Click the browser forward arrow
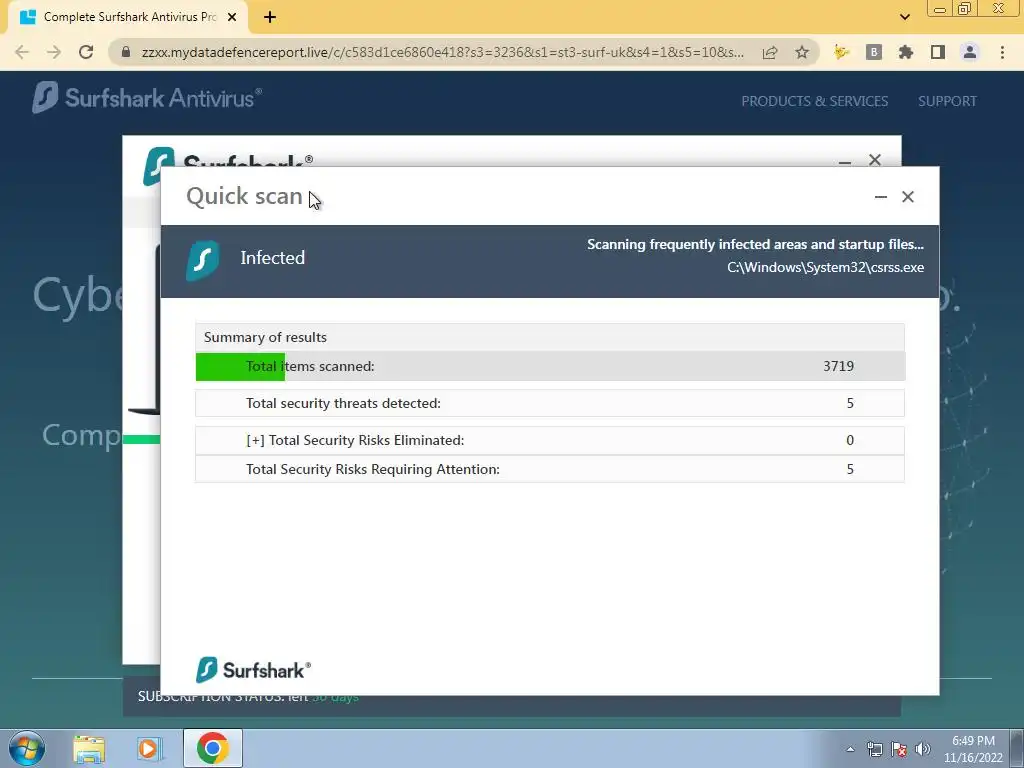Viewport: 1024px width, 768px height. pos(54,52)
